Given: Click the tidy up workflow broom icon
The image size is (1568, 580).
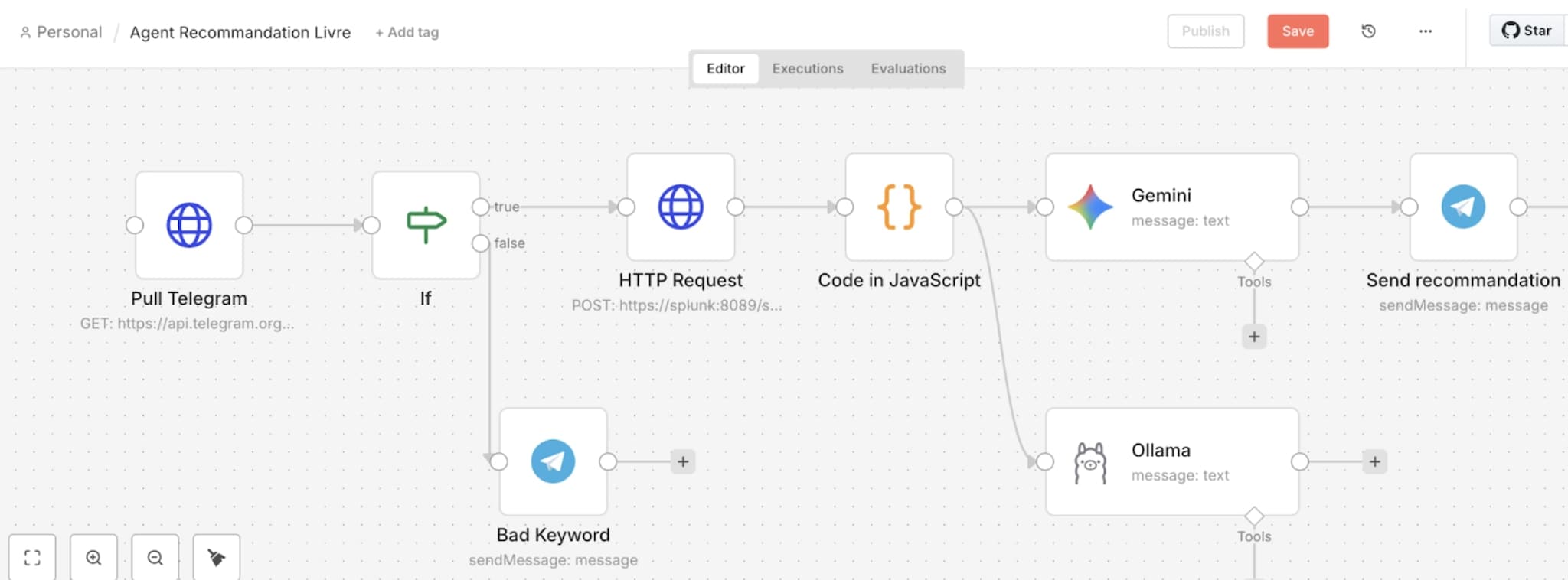Looking at the screenshot, I should tap(217, 558).
